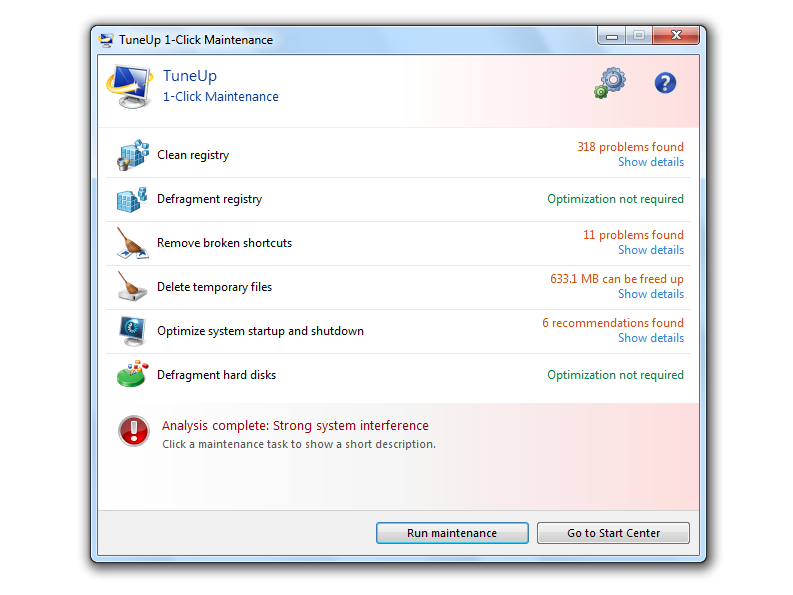Select the Delete temporary files broom icon
This screenshot has width=793, height=595.
pyautogui.click(x=132, y=286)
